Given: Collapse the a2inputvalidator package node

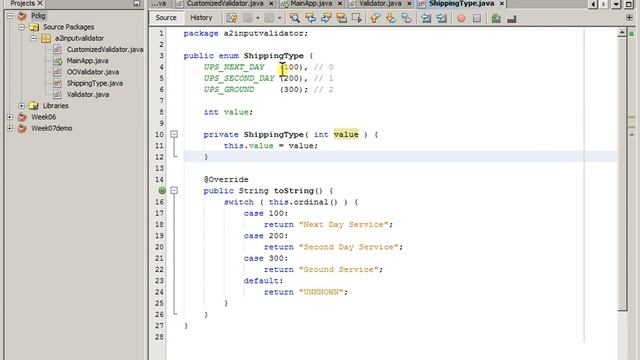Looking at the screenshot, I should point(33,38).
